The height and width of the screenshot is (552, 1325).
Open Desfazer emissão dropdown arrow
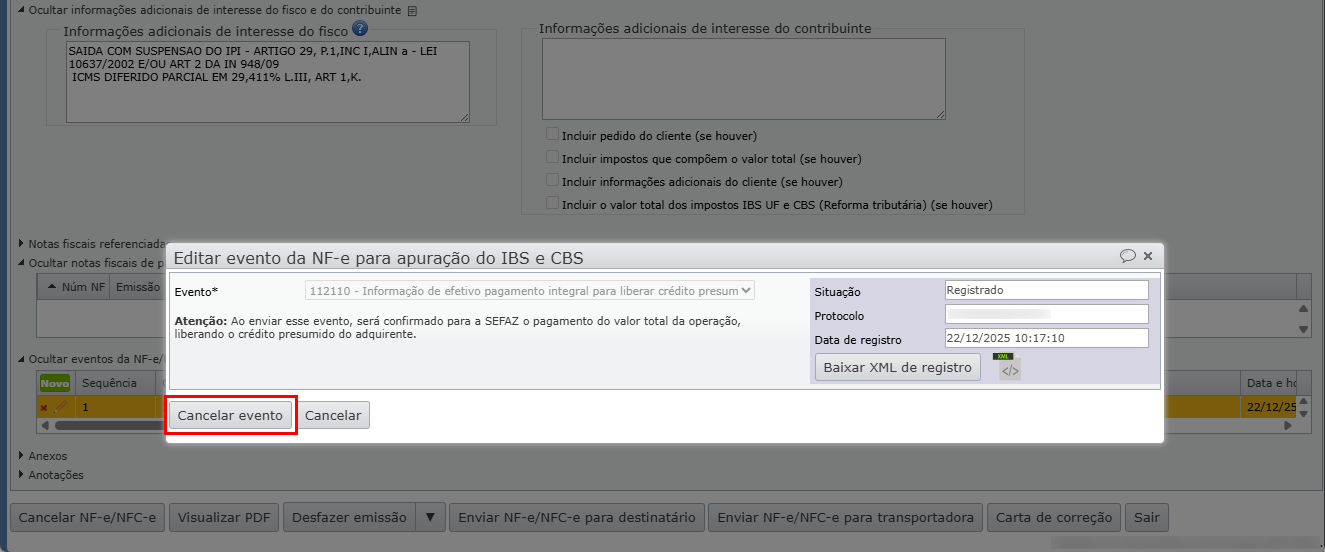pos(430,517)
